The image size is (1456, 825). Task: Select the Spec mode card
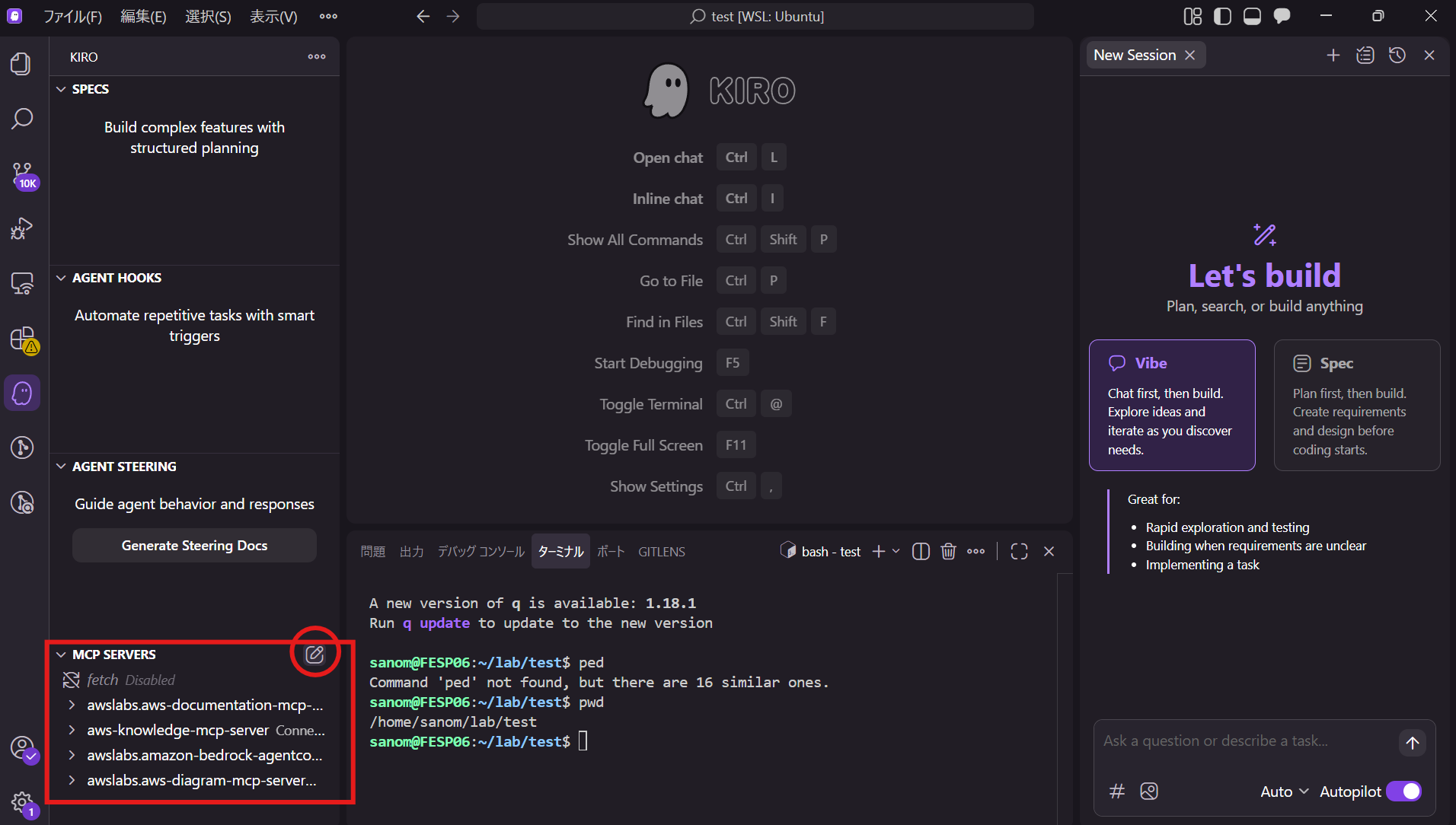(1356, 405)
